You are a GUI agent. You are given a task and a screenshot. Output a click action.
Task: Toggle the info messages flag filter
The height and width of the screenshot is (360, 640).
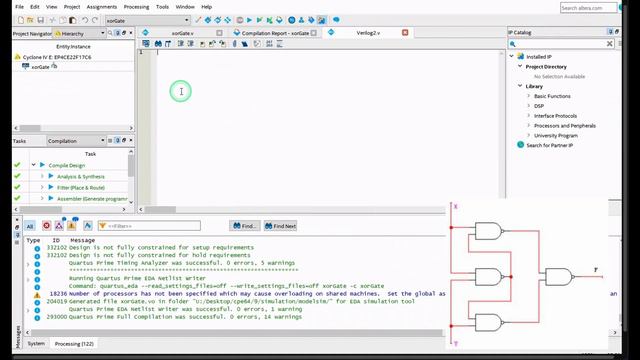coord(88,225)
